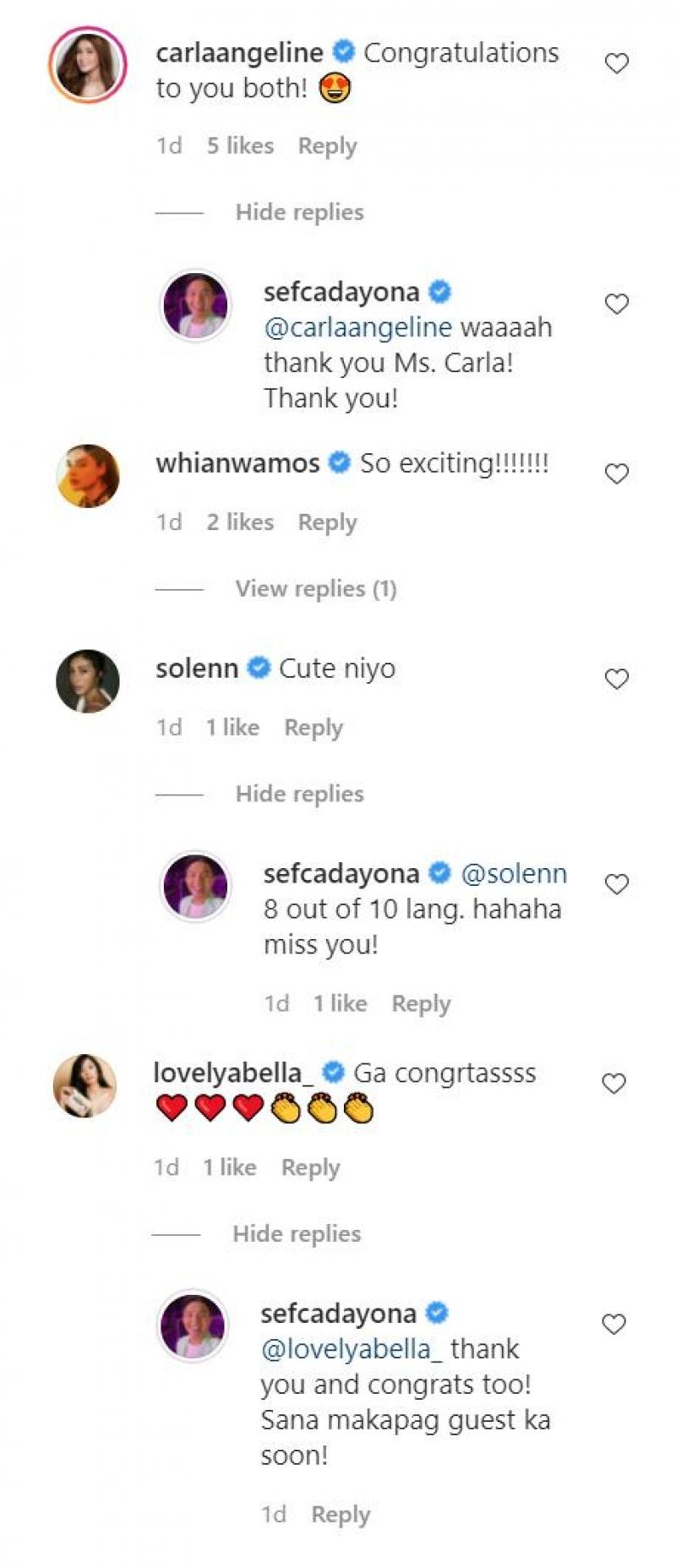Image resolution: width=676 pixels, height=1568 pixels.
Task: View replies (1) under whianwamos's comment
Action: coord(315,588)
